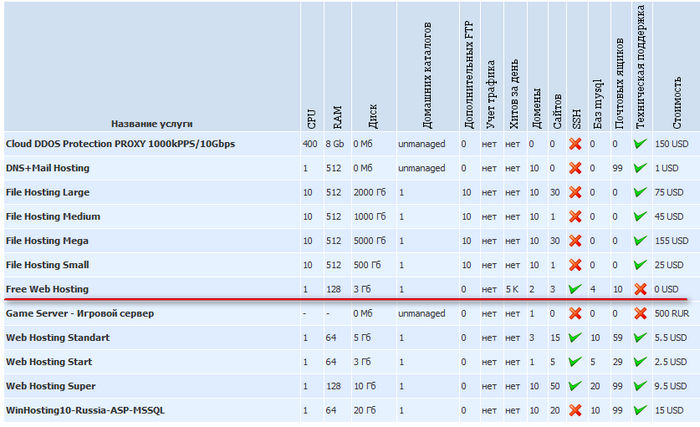Viewport: 700px width, 427px height.
Task: Click the 5000 Гб disk value
Action: point(370,241)
